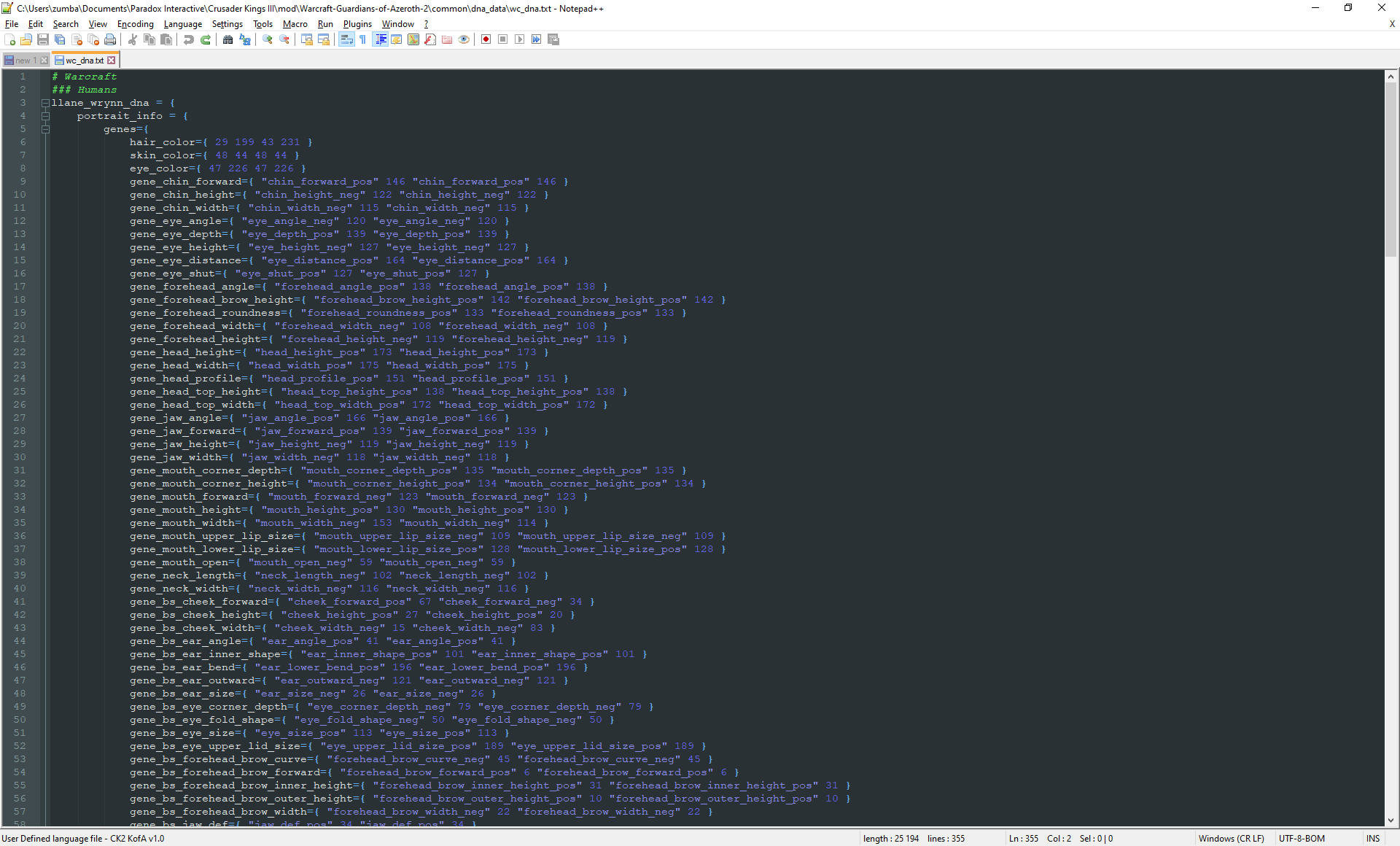Image resolution: width=1400 pixels, height=846 pixels.
Task: Switch to the new 1 tab
Action: coord(23,61)
